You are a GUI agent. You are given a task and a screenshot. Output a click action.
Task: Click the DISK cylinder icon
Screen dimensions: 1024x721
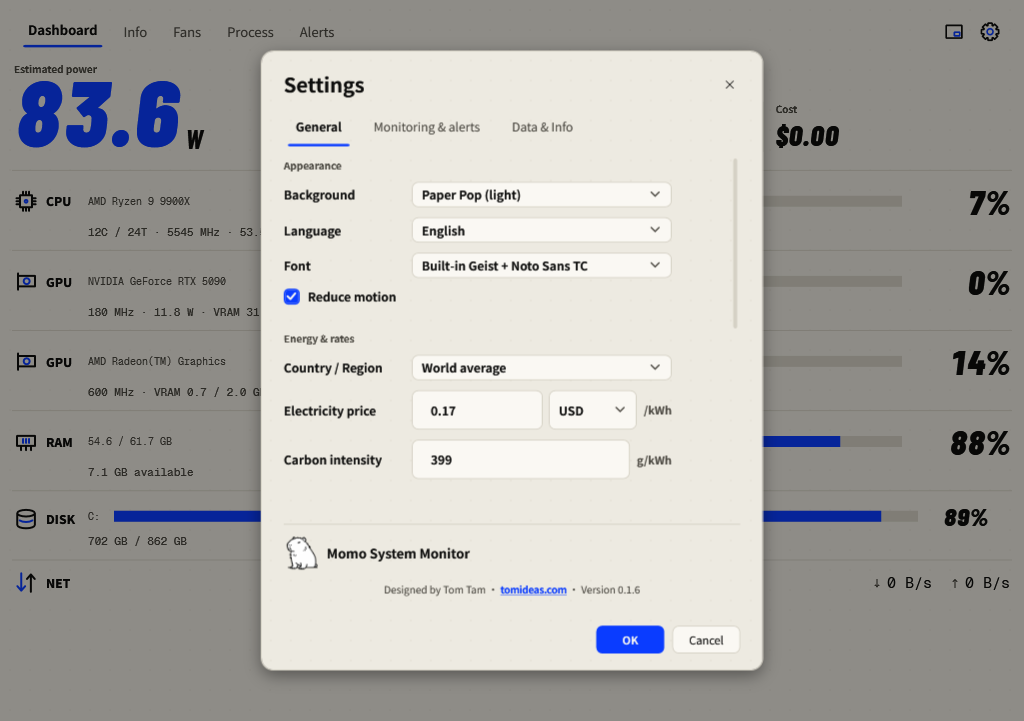(x=26, y=519)
